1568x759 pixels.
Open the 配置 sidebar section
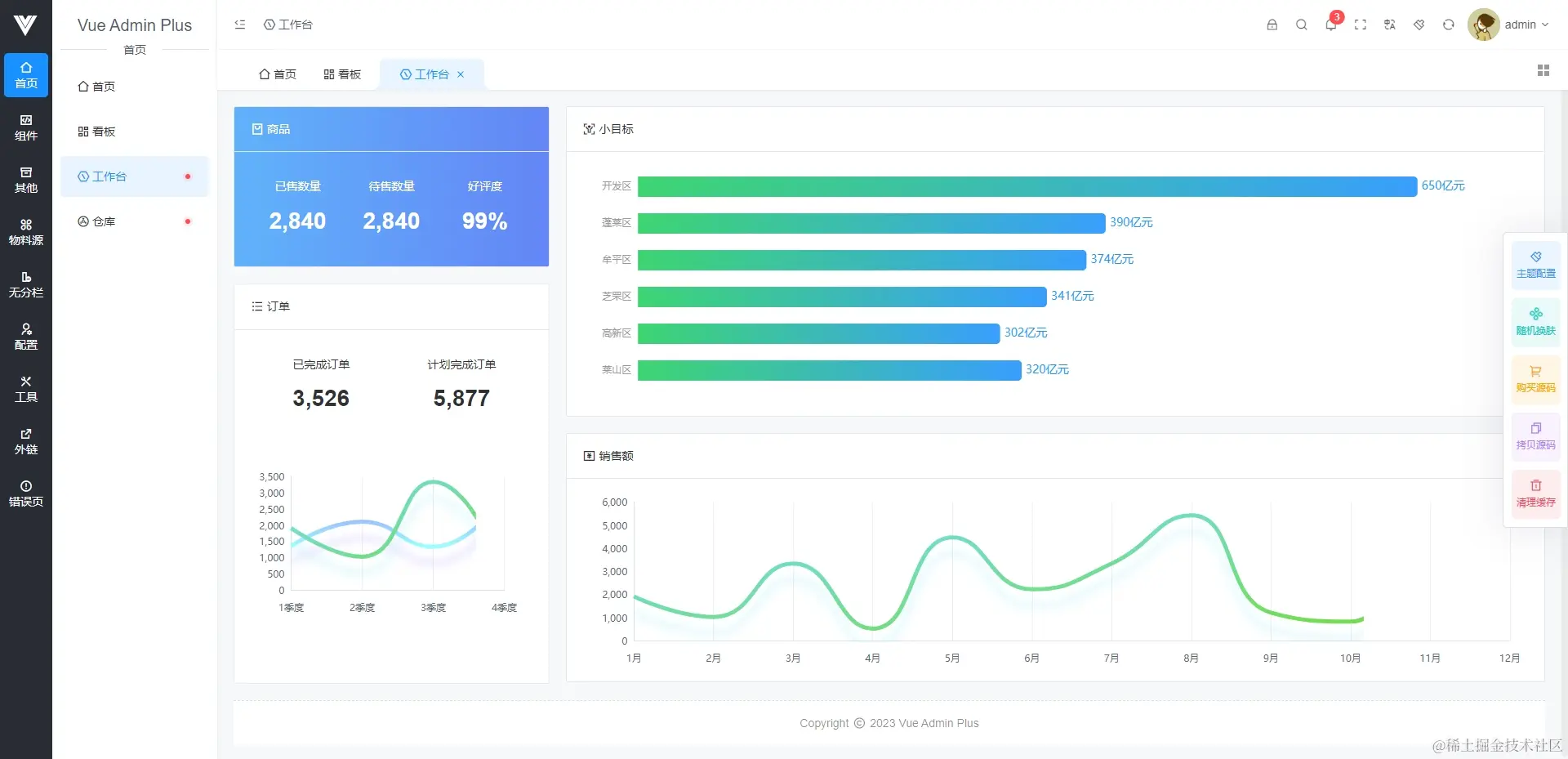point(26,337)
